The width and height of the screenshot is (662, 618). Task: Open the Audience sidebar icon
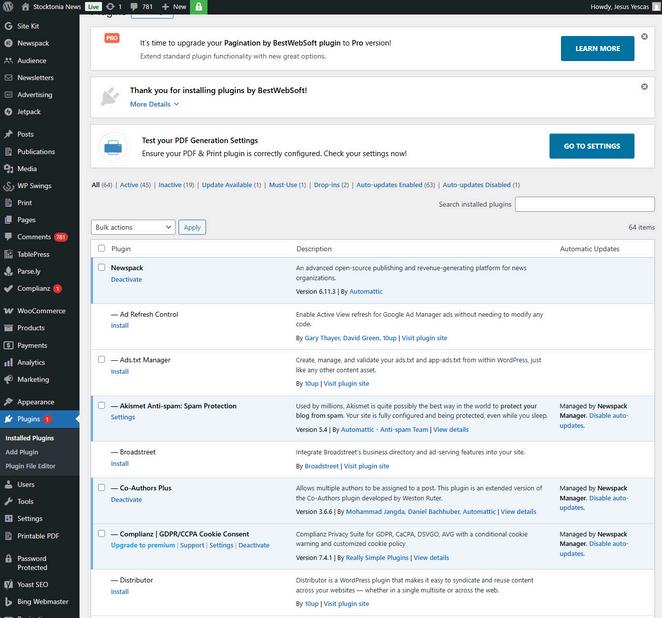8,60
